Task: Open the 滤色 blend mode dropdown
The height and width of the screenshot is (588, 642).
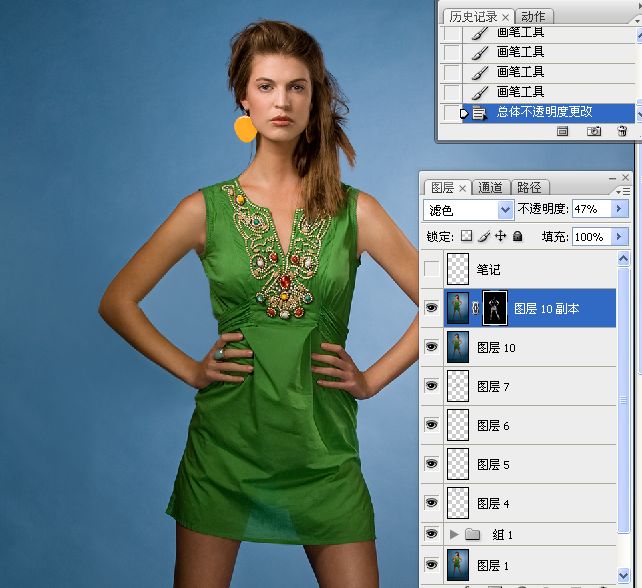Action: (506, 210)
